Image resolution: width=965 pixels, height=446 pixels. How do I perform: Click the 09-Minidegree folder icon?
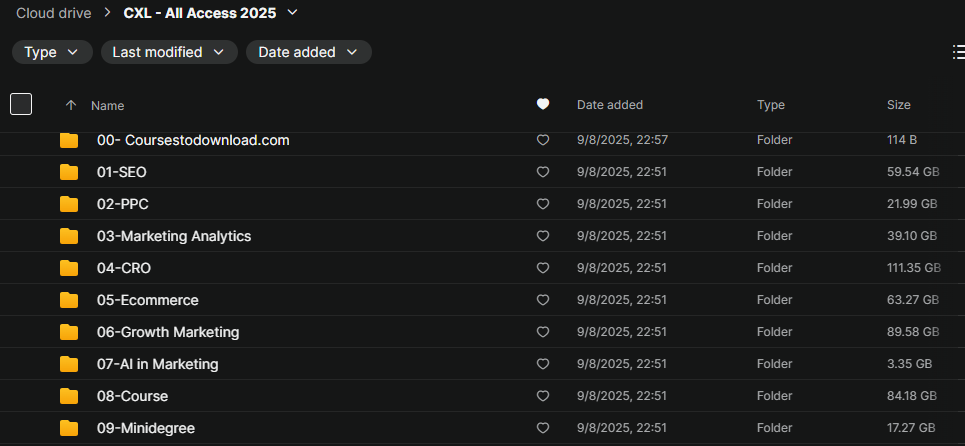coord(69,428)
